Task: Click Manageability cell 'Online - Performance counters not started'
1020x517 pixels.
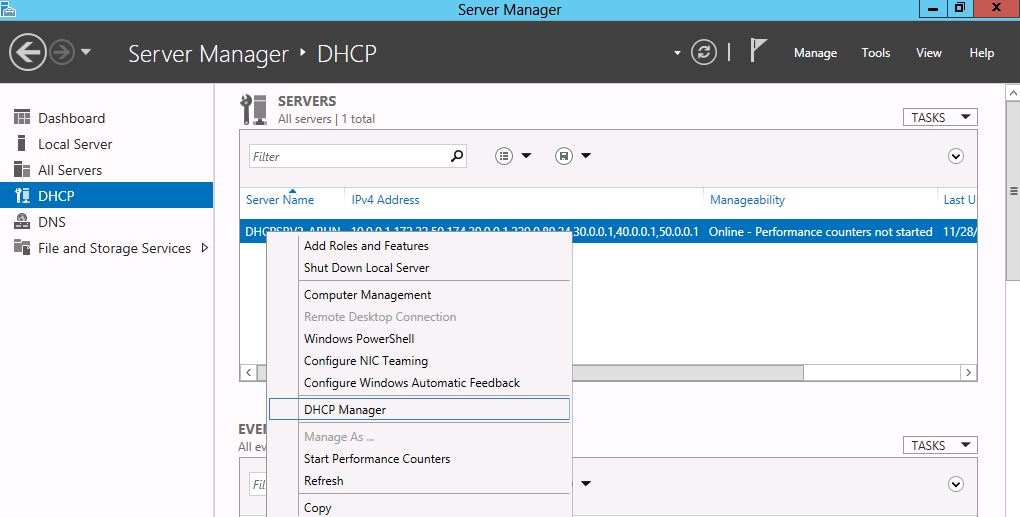Action: coord(820,232)
